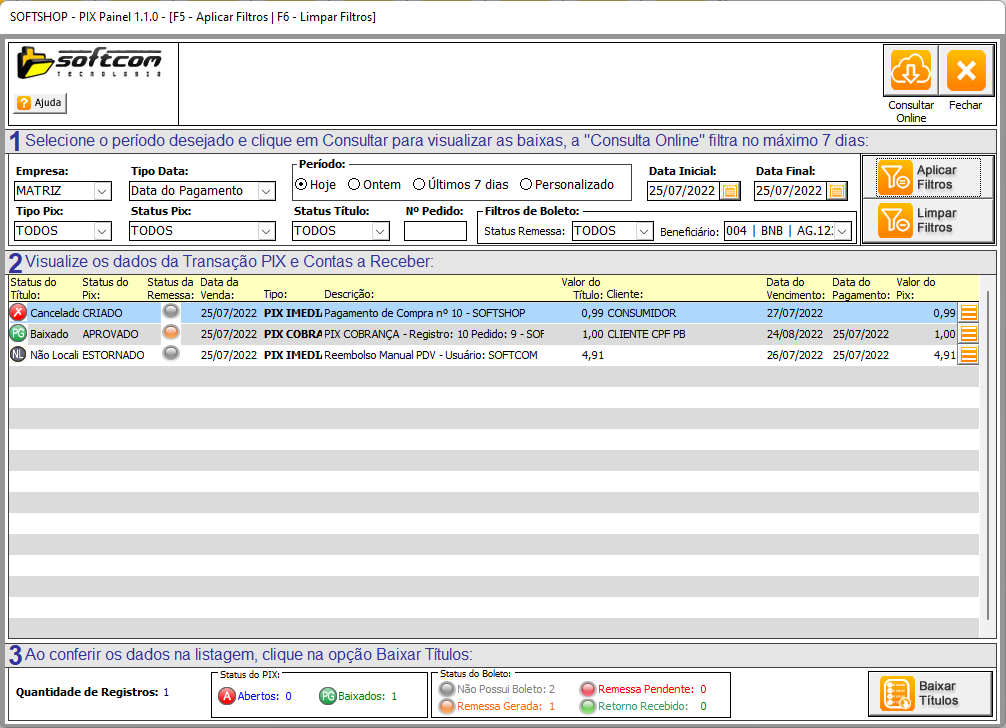Select the Ontem period radio button
Image resolution: width=1006 pixels, height=728 pixels.
354,185
